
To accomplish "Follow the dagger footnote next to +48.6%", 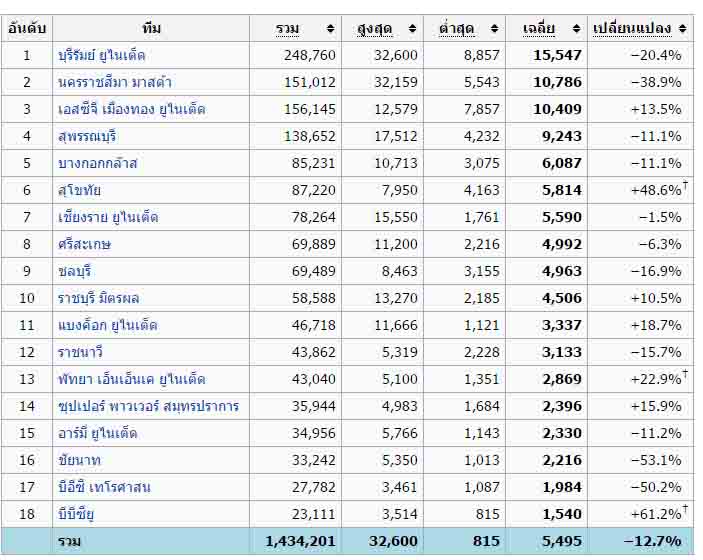I will [685, 184].
